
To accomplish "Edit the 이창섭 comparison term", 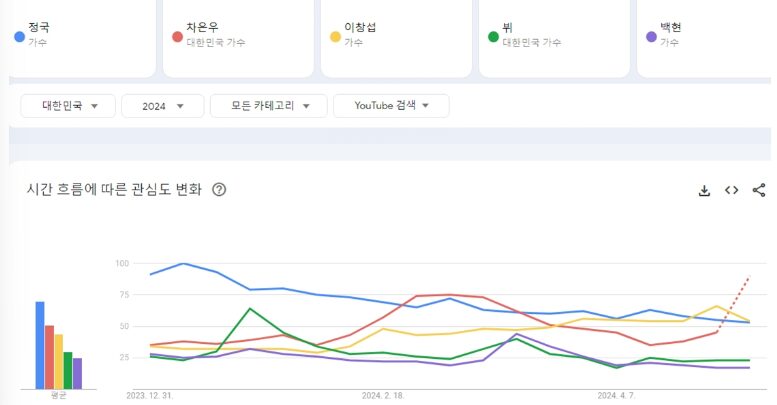I will pyautogui.click(x=400, y=35).
